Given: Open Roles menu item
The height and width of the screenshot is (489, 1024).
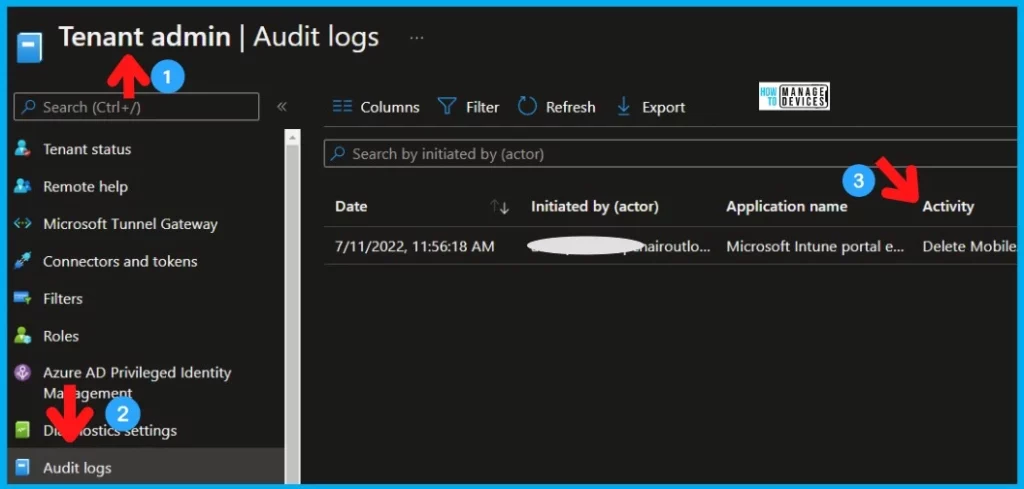Looking at the screenshot, I should 61,336.
